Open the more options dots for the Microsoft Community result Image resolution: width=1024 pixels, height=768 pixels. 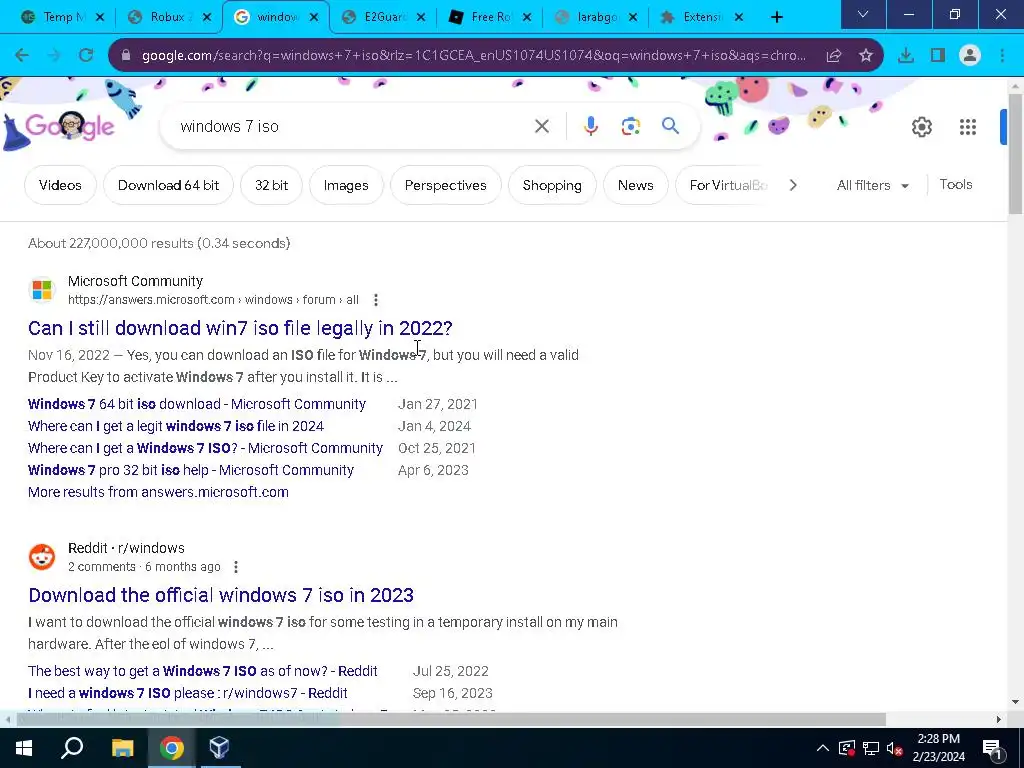tap(376, 300)
